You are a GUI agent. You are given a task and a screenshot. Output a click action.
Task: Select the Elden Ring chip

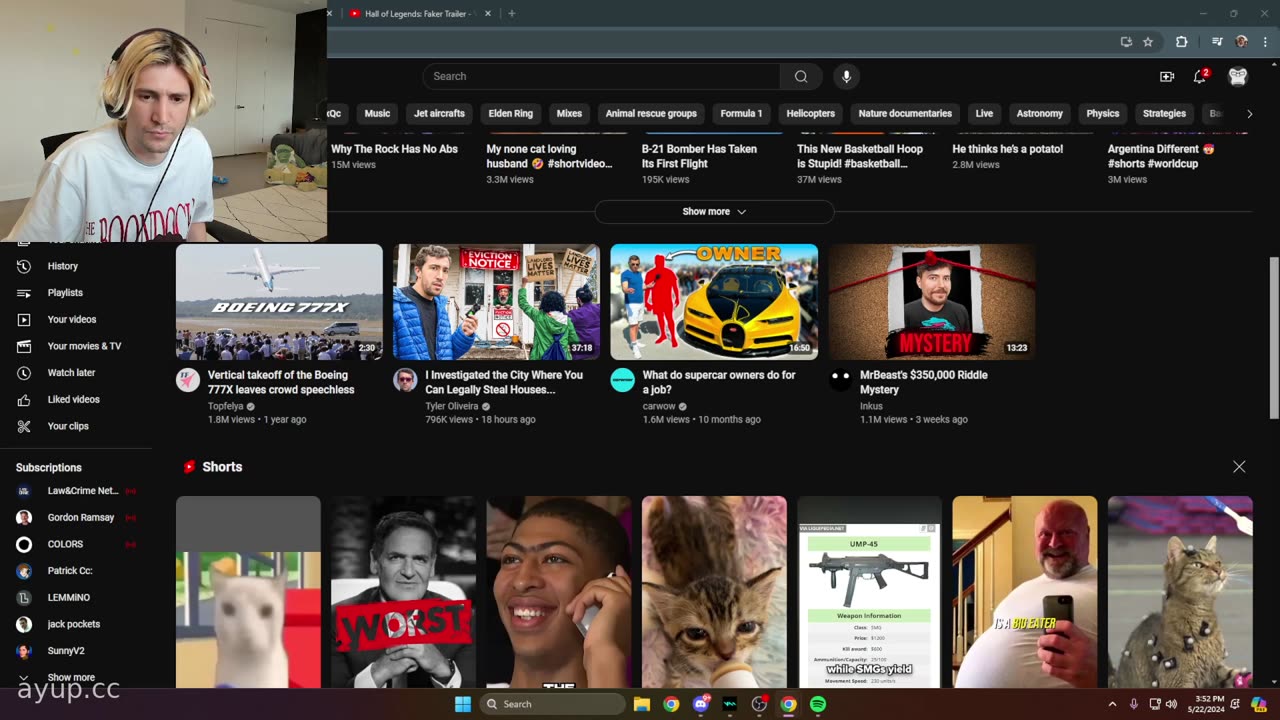(511, 113)
